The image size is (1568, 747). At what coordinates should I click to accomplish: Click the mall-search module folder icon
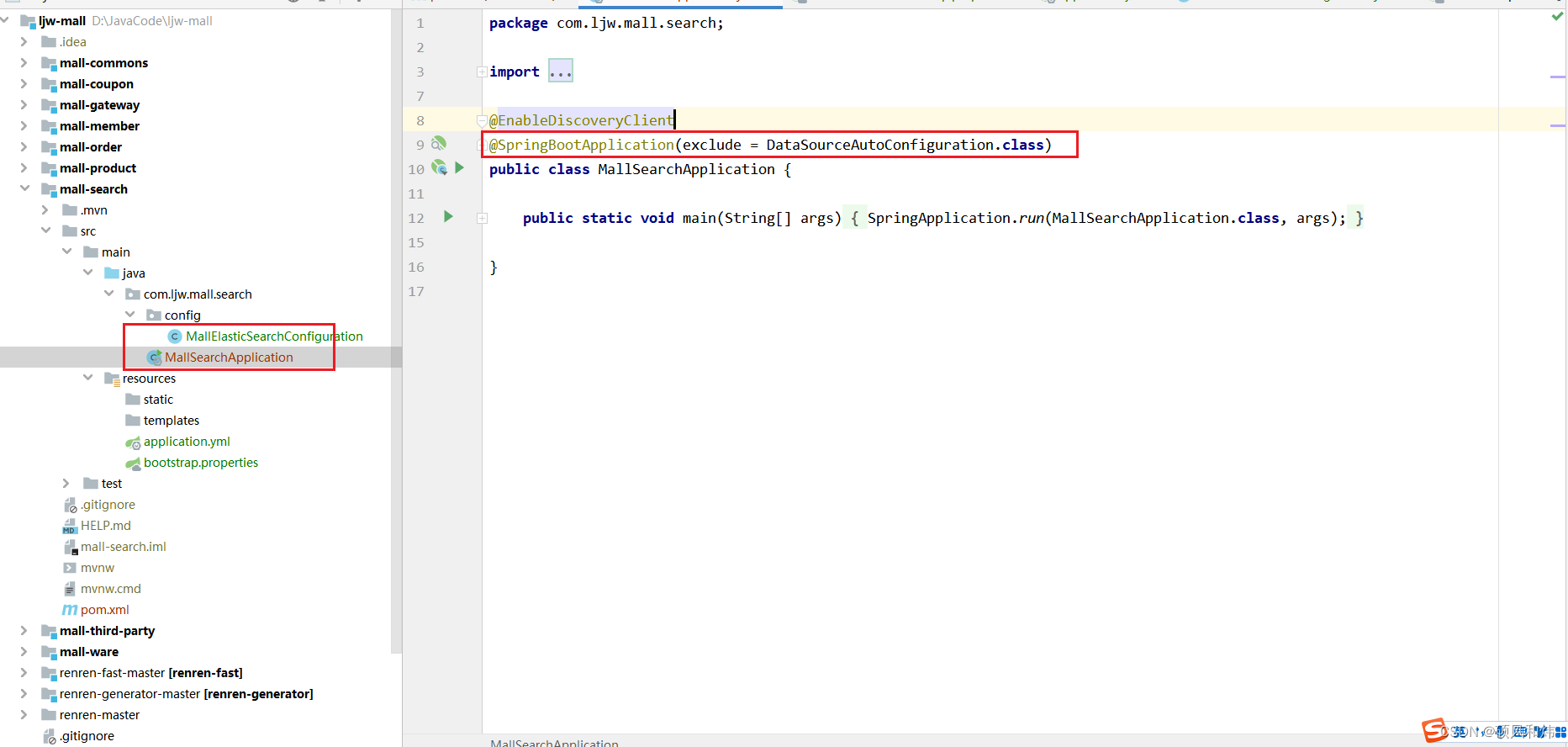pyautogui.click(x=49, y=189)
